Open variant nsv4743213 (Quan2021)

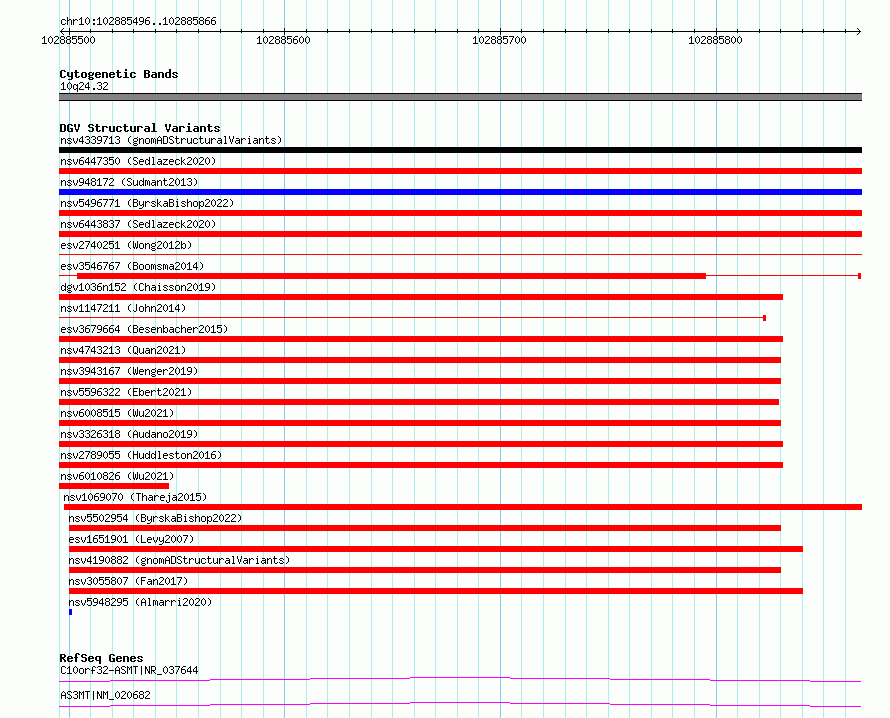[123, 350]
